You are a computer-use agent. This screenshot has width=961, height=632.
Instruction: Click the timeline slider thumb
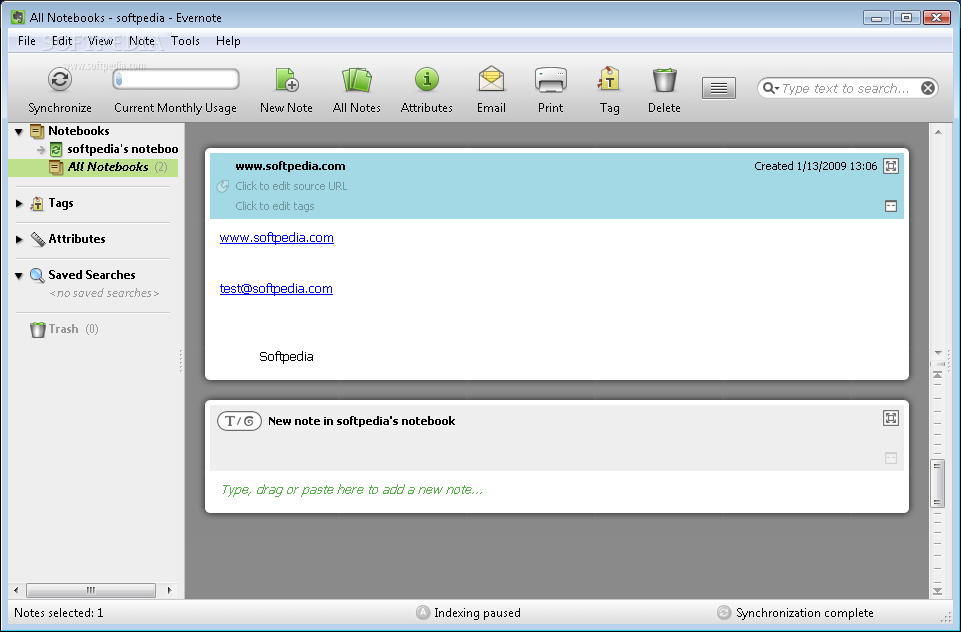pyautogui.click(x=938, y=484)
